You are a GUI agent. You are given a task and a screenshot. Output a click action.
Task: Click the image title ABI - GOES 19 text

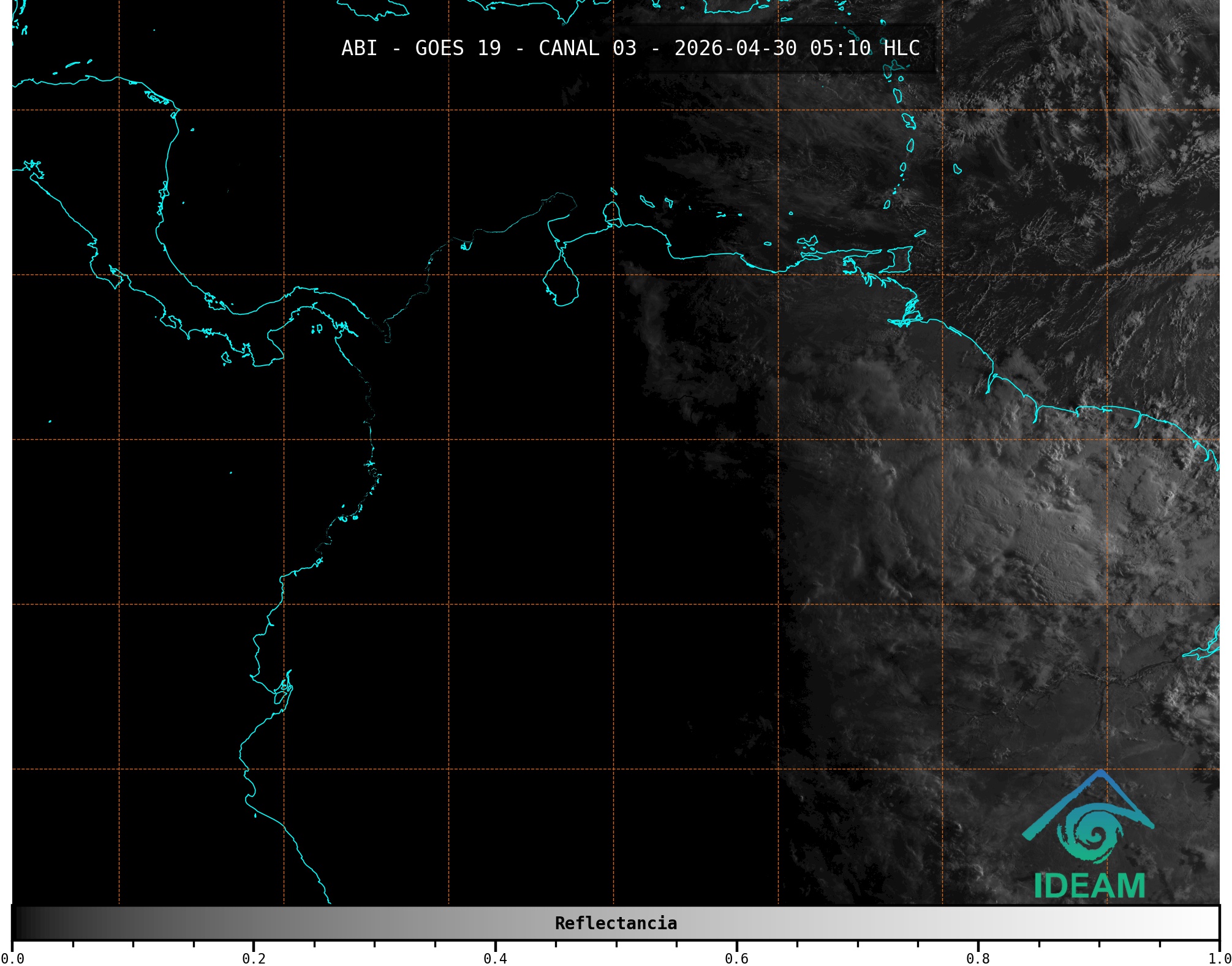[x=421, y=48]
